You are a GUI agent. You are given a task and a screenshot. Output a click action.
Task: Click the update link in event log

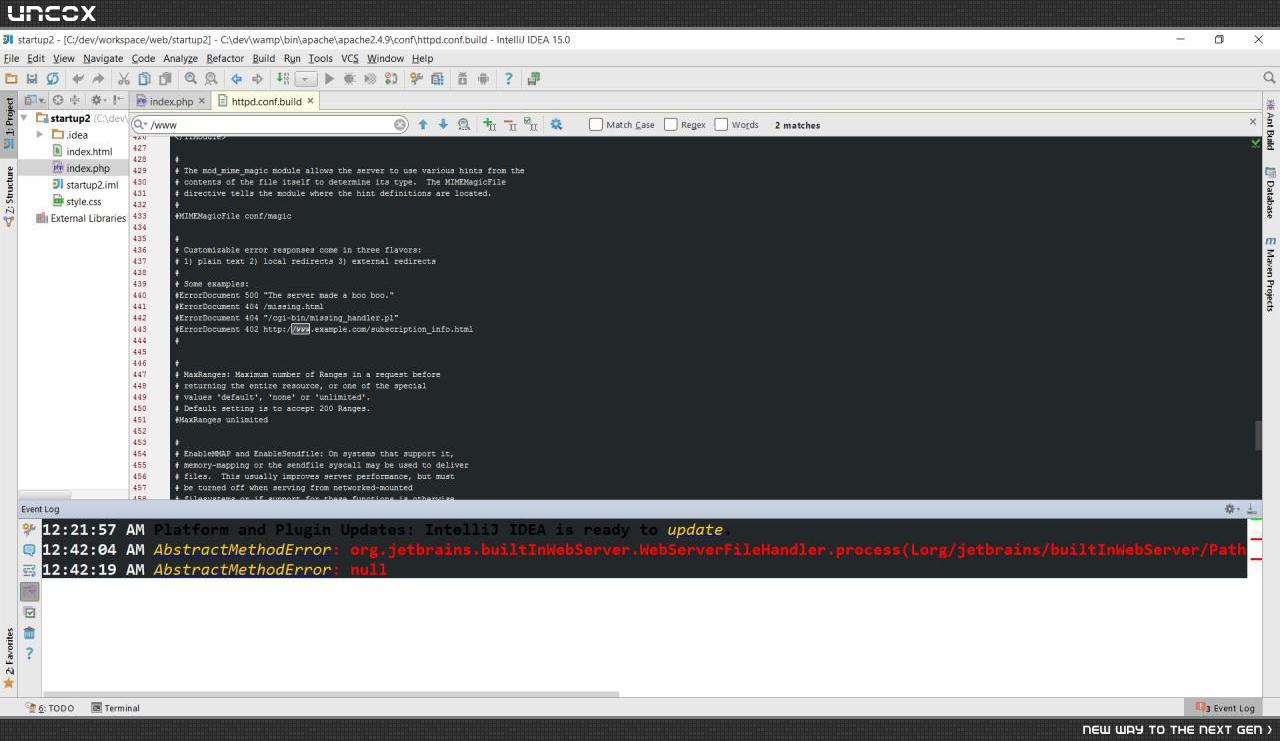coord(696,530)
